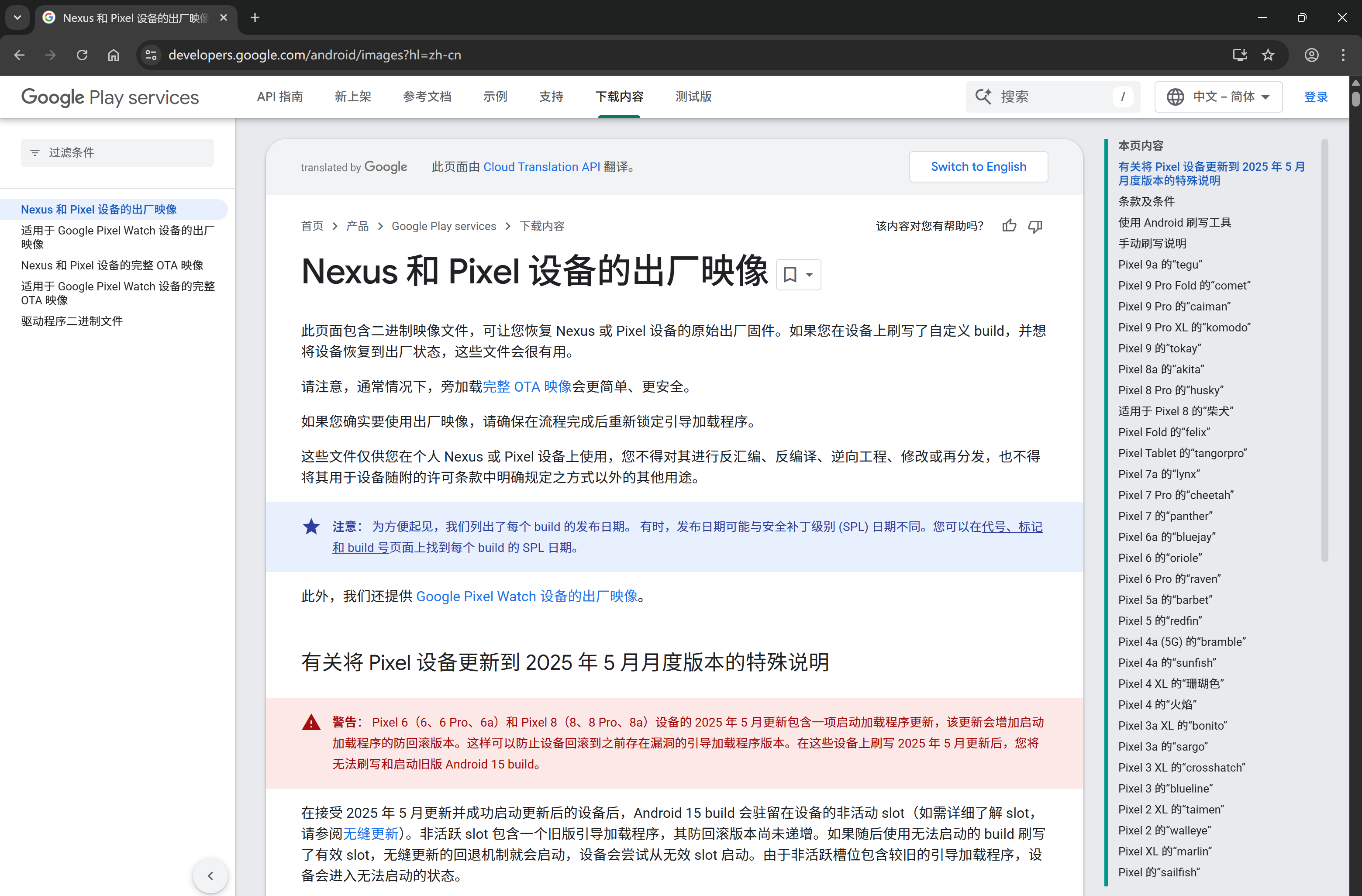Jump to Pixel 7 Pro 的"cheetah"
The height and width of the screenshot is (896, 1362).
(x=1176, y=495)
